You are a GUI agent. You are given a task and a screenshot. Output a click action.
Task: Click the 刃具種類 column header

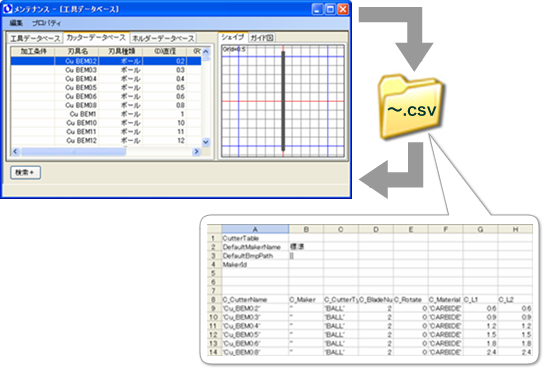pyautogui.click(x=121, y=51)
